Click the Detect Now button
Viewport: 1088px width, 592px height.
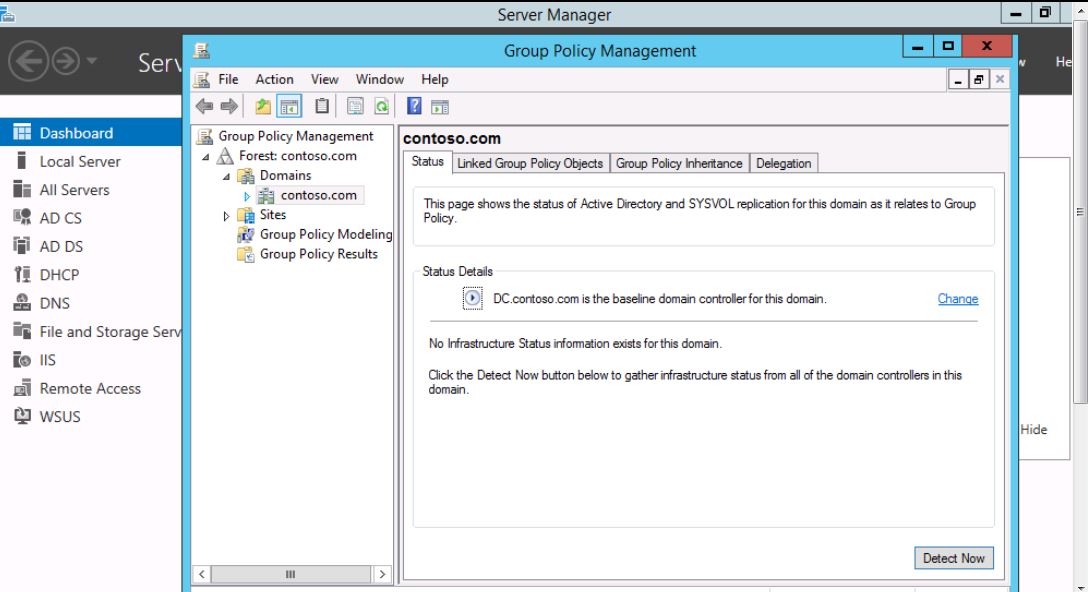coord(953,558)
